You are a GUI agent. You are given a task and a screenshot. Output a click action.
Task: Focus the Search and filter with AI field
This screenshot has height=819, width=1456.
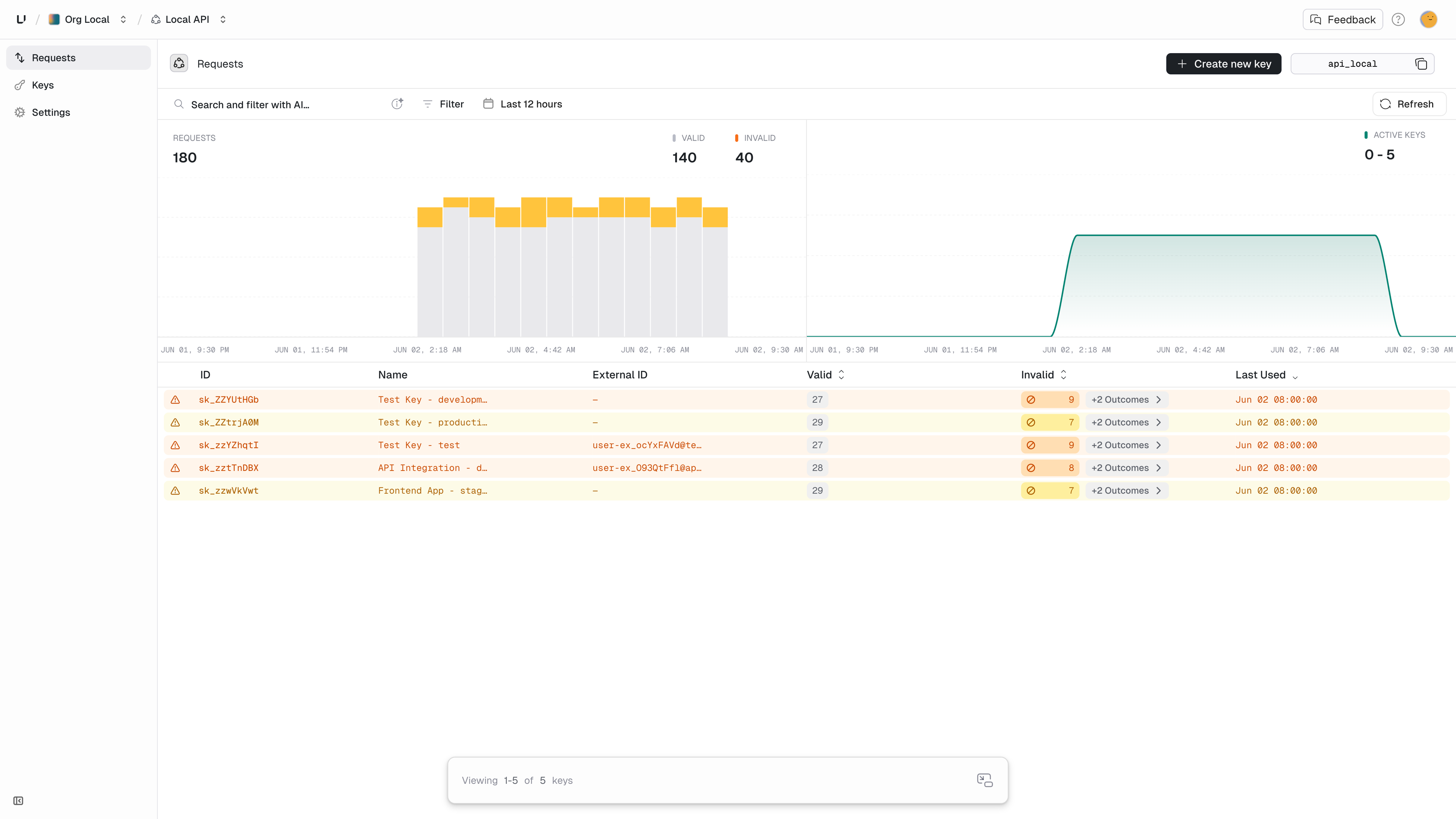pos(281,104)
